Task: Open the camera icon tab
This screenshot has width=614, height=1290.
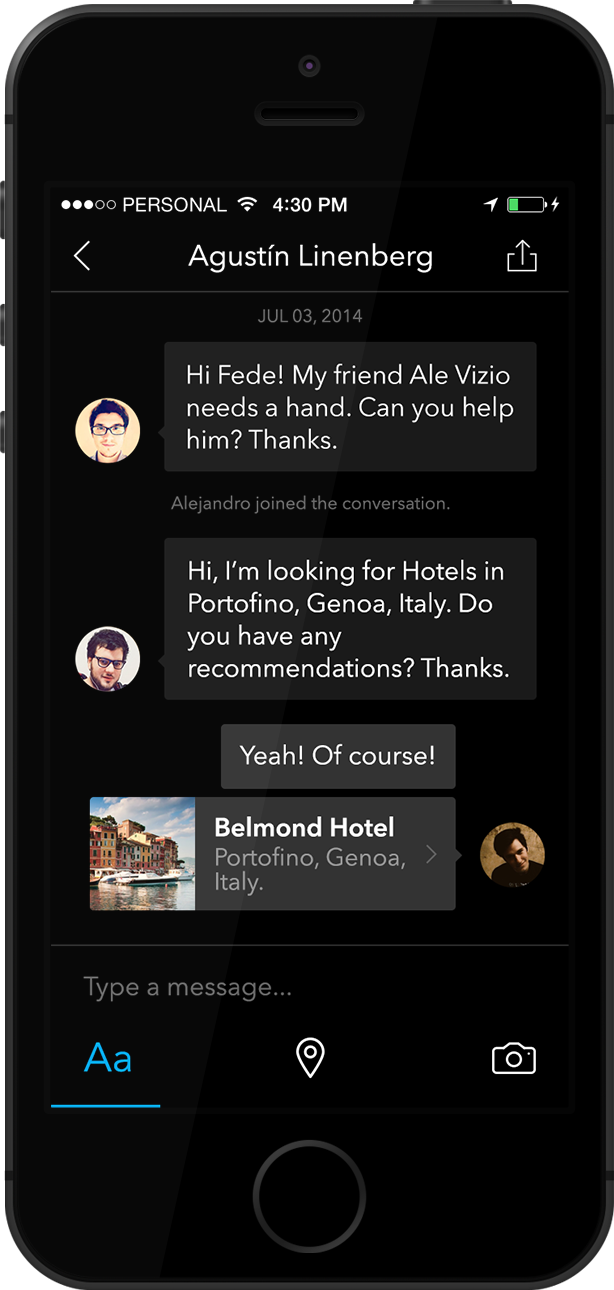Action: (513, 1058)
